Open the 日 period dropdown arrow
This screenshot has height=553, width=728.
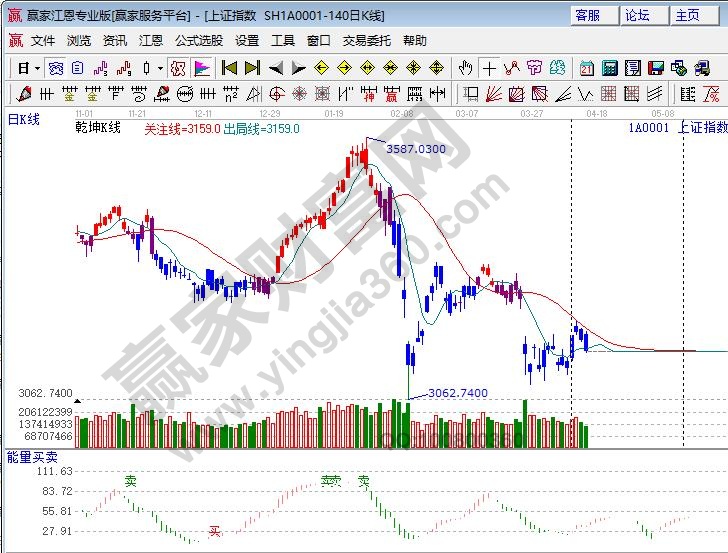point(37,68)
